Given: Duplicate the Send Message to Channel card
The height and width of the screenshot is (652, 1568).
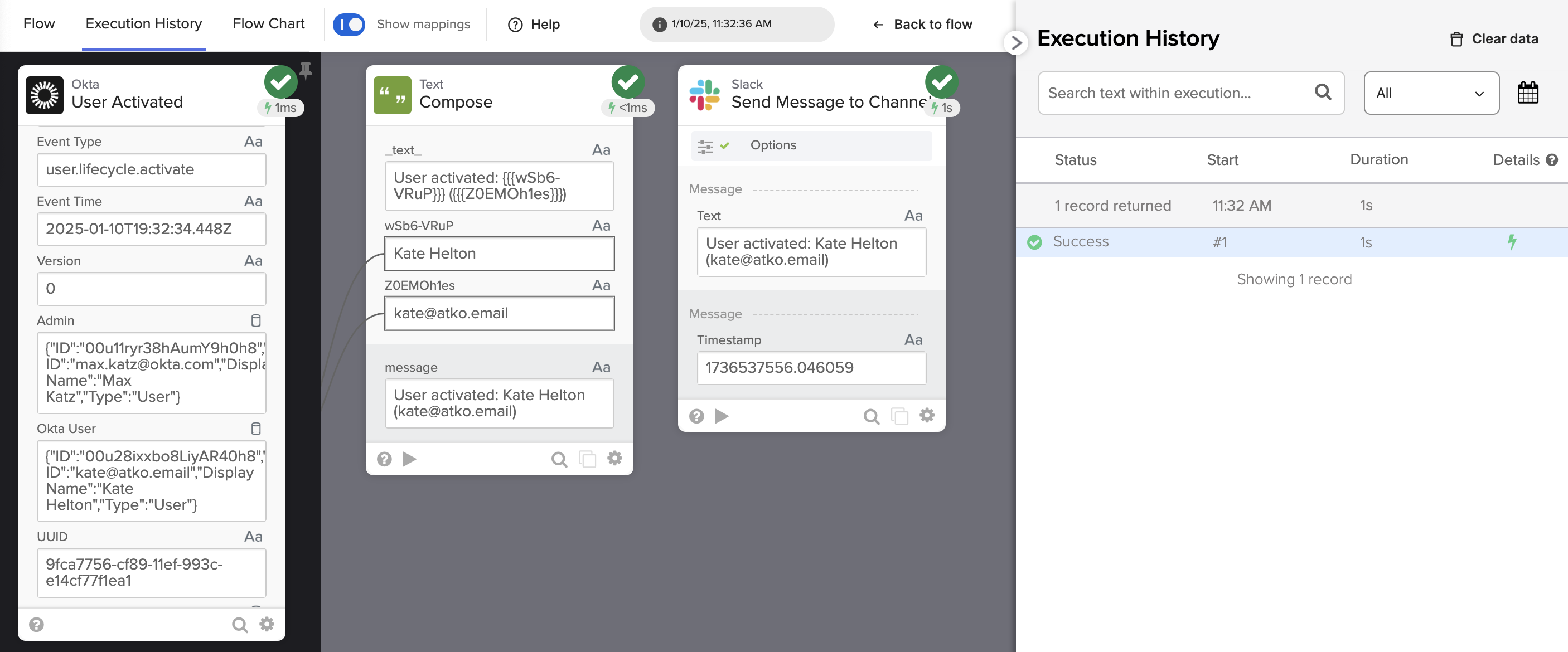Looking at the screenshot, I should click(899, 415).
